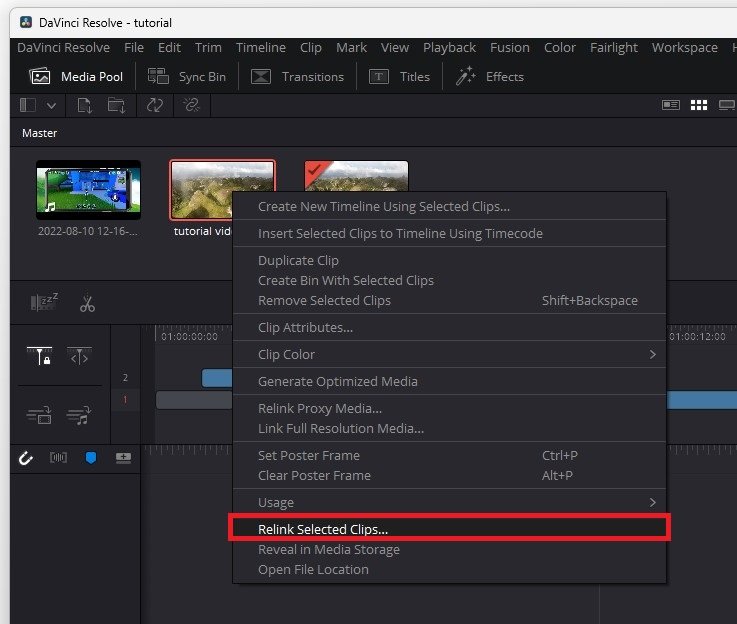Viewport: 737px width, 624px height.
Task: Open the Fusion menu in menu bar
Action: point(509,47)
